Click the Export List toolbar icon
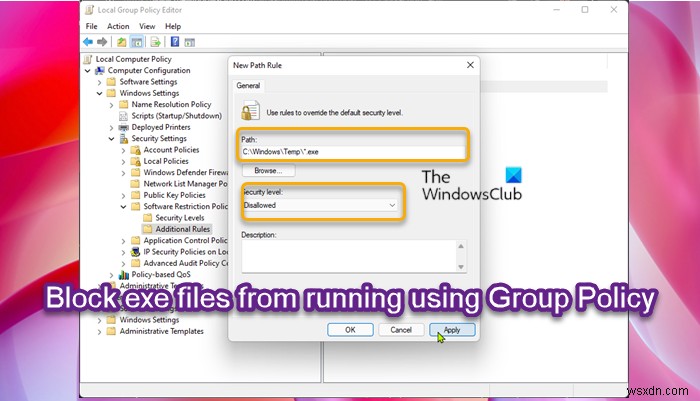The height and width of the screenshot is (401, 700). [155, 42]
